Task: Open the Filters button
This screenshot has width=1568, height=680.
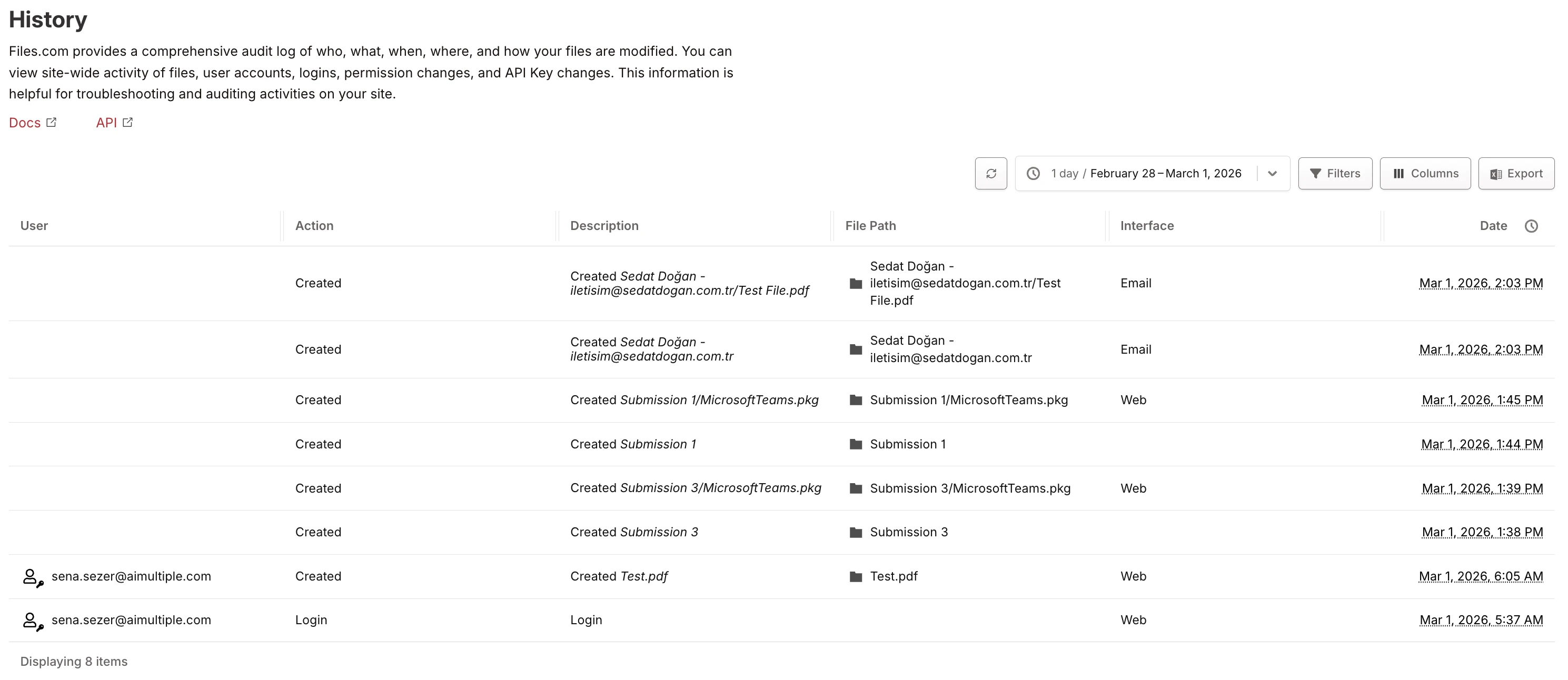Action: (x=1335, y=173)
